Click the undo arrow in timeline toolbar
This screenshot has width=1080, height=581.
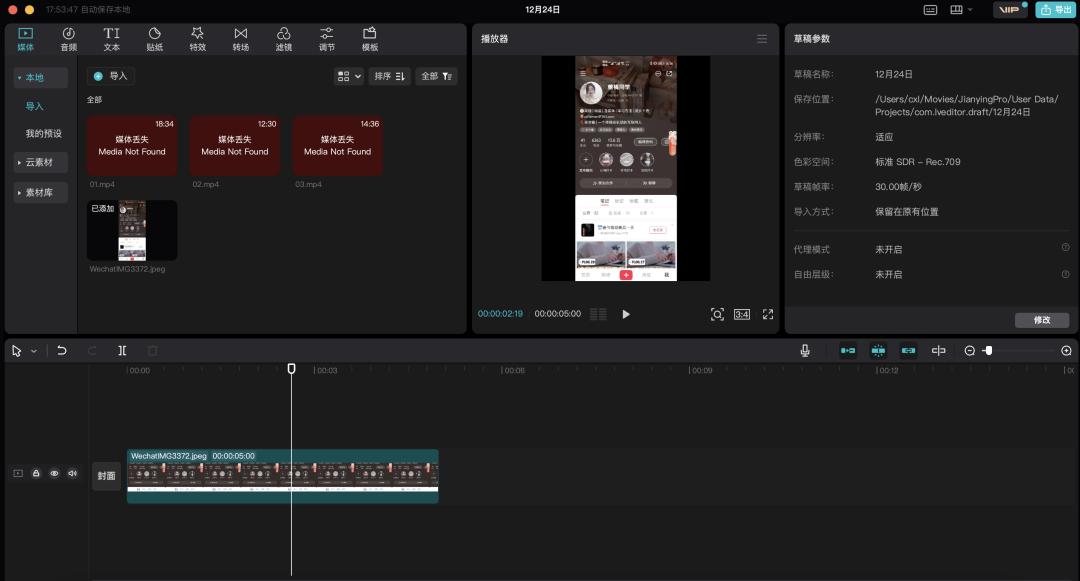(x=62, y=351)
